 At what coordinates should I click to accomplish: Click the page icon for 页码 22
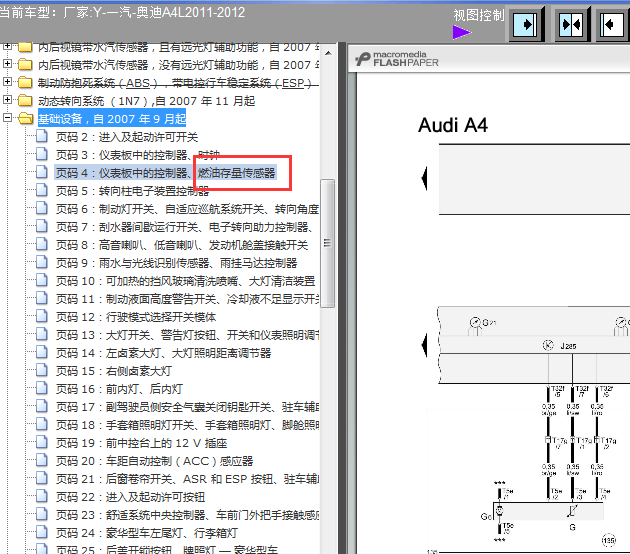pos(42,497)
